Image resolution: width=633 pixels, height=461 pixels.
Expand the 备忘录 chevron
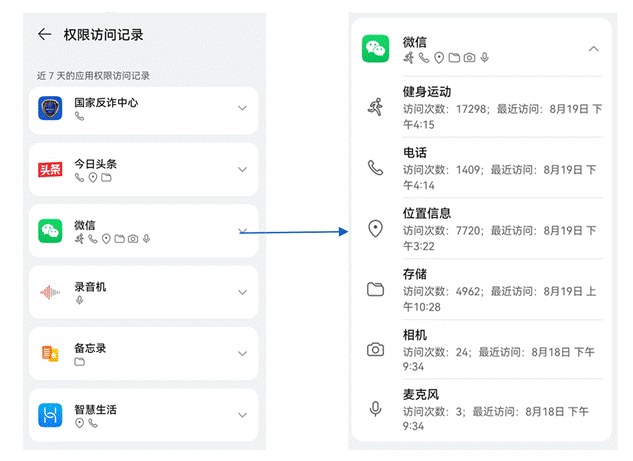(242, 354)
